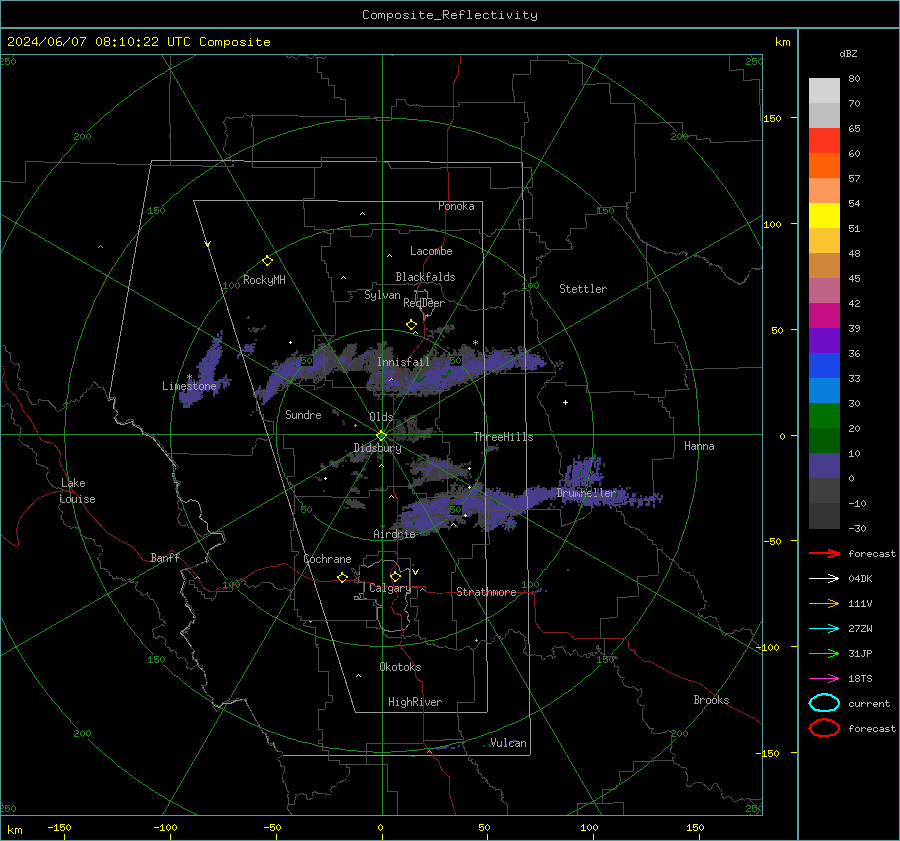Viewport: 900px width, 841px height.
Task: Select the slate purple 0 dBZ swatch
Action: coord(824,466)
